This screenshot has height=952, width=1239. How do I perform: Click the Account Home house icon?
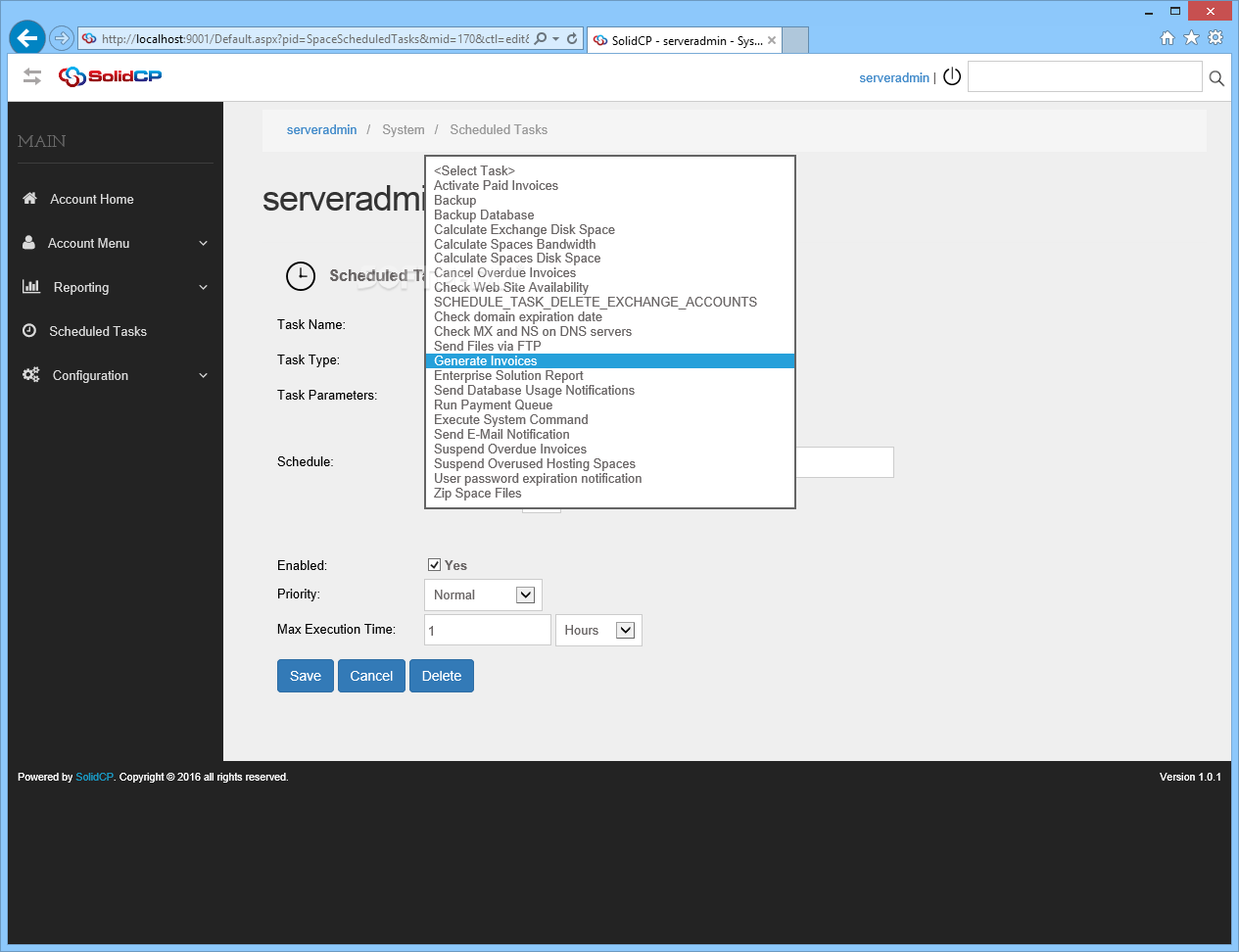pyautogui.click(x=29, y=198)
